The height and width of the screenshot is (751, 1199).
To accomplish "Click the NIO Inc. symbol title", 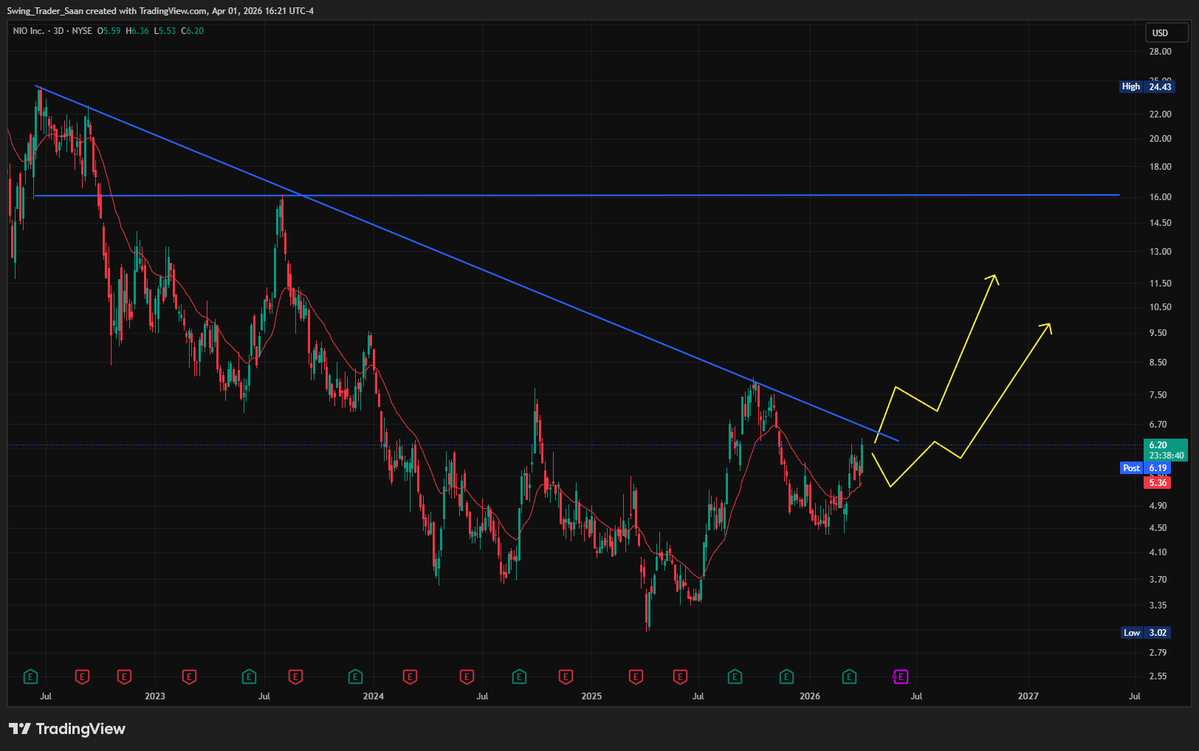I will click(28, 31).
